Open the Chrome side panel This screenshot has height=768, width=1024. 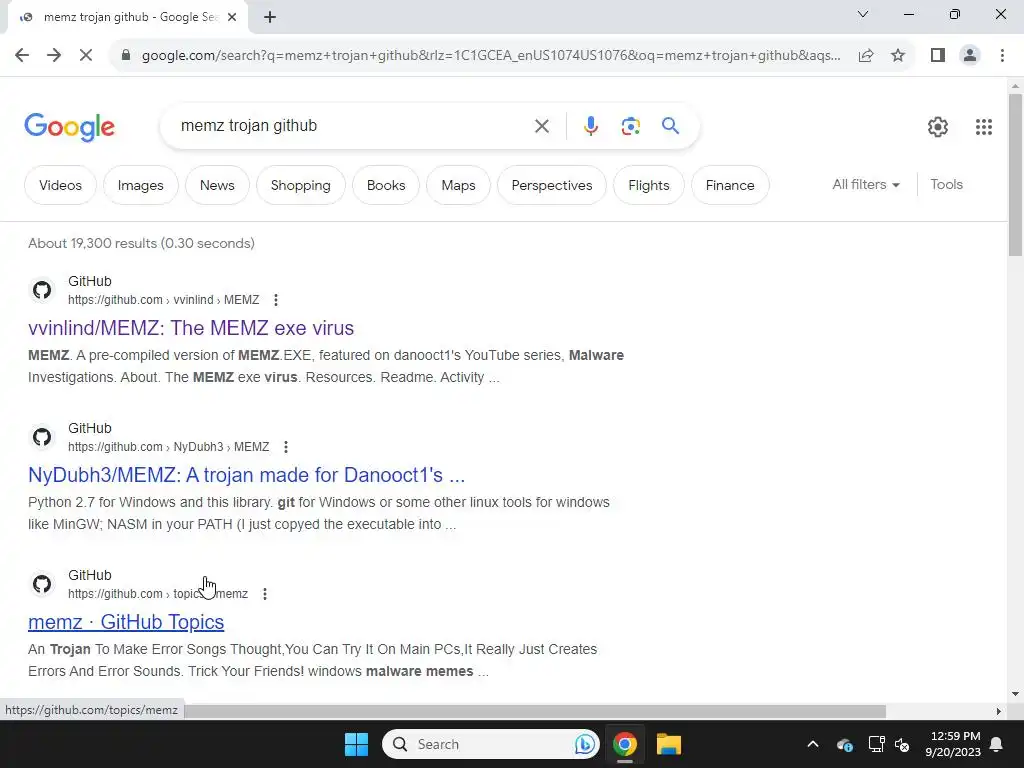(x=938, y=55)
